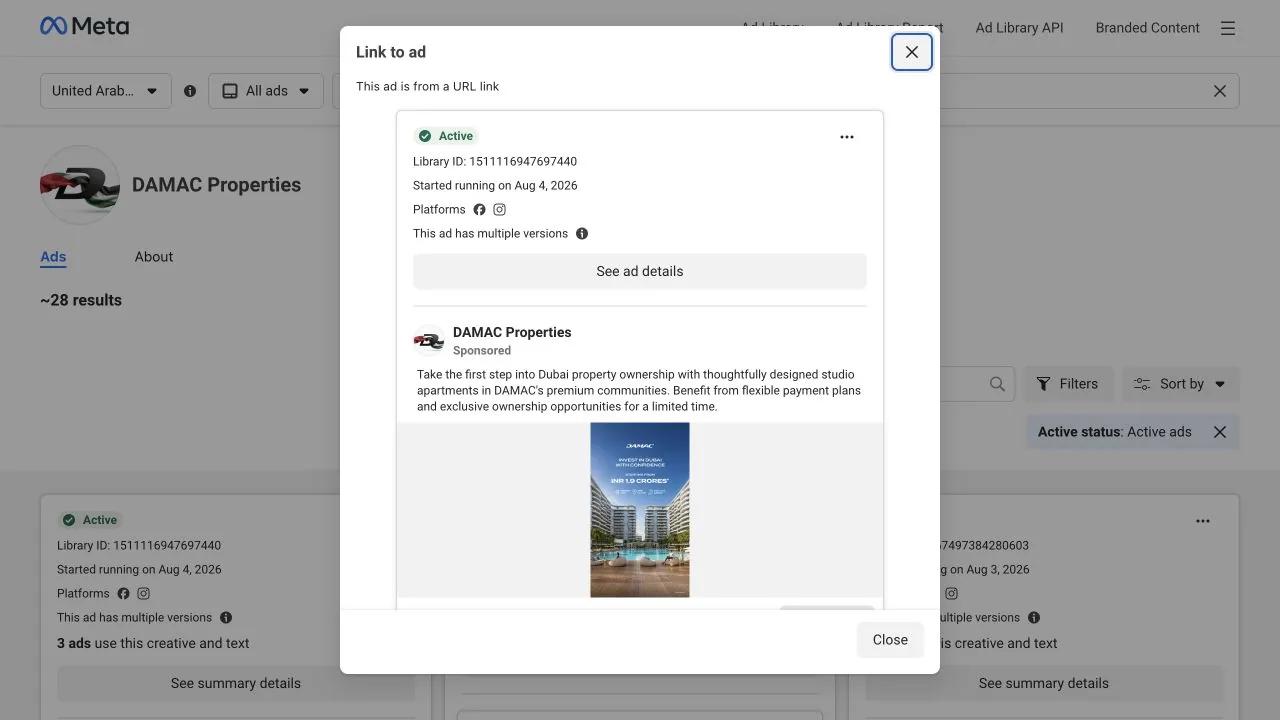Close the Link to ad dialog with X

912,52
